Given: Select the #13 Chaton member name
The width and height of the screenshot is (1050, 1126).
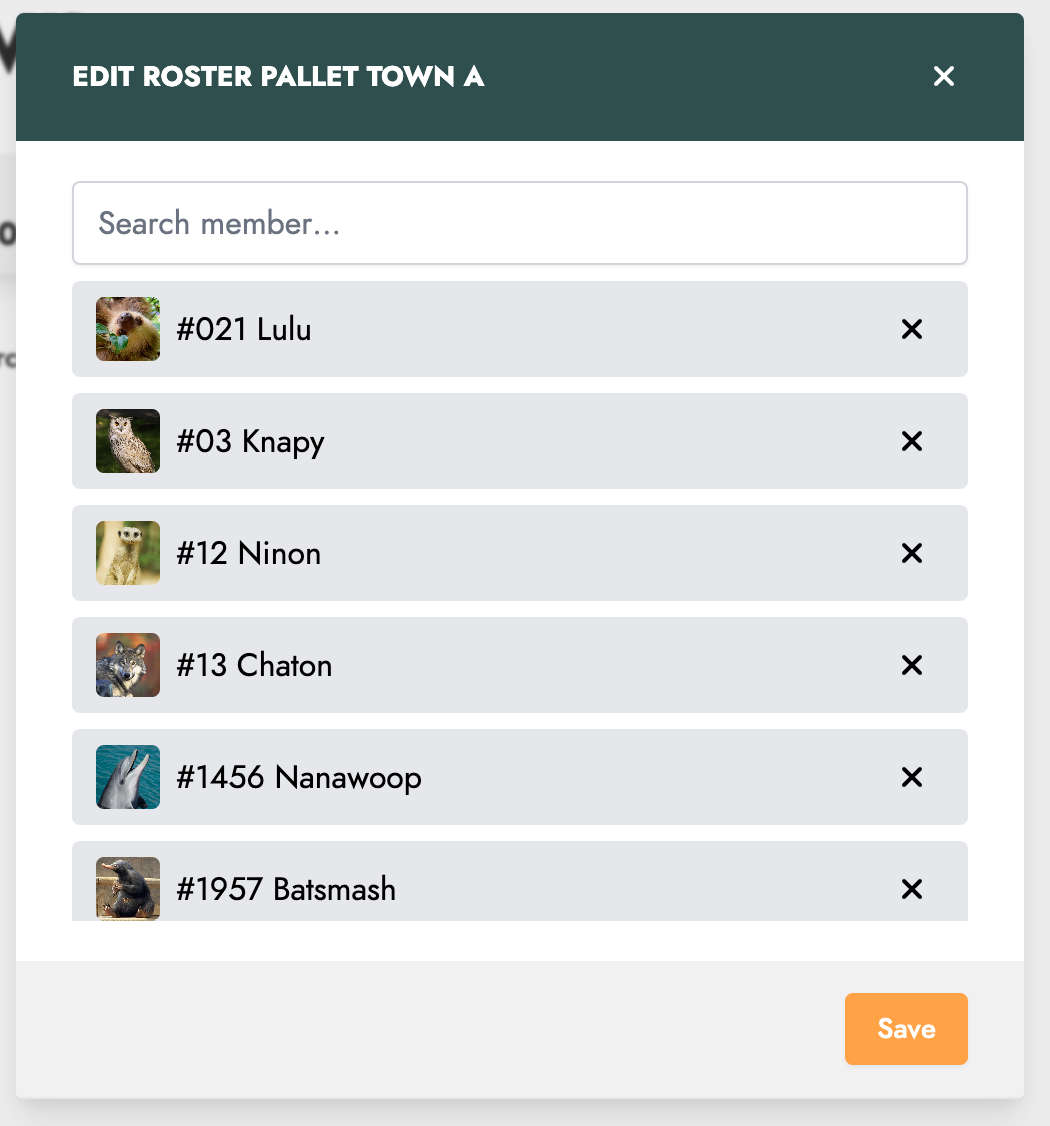Looking at the screenshot, I should point(254,666).
